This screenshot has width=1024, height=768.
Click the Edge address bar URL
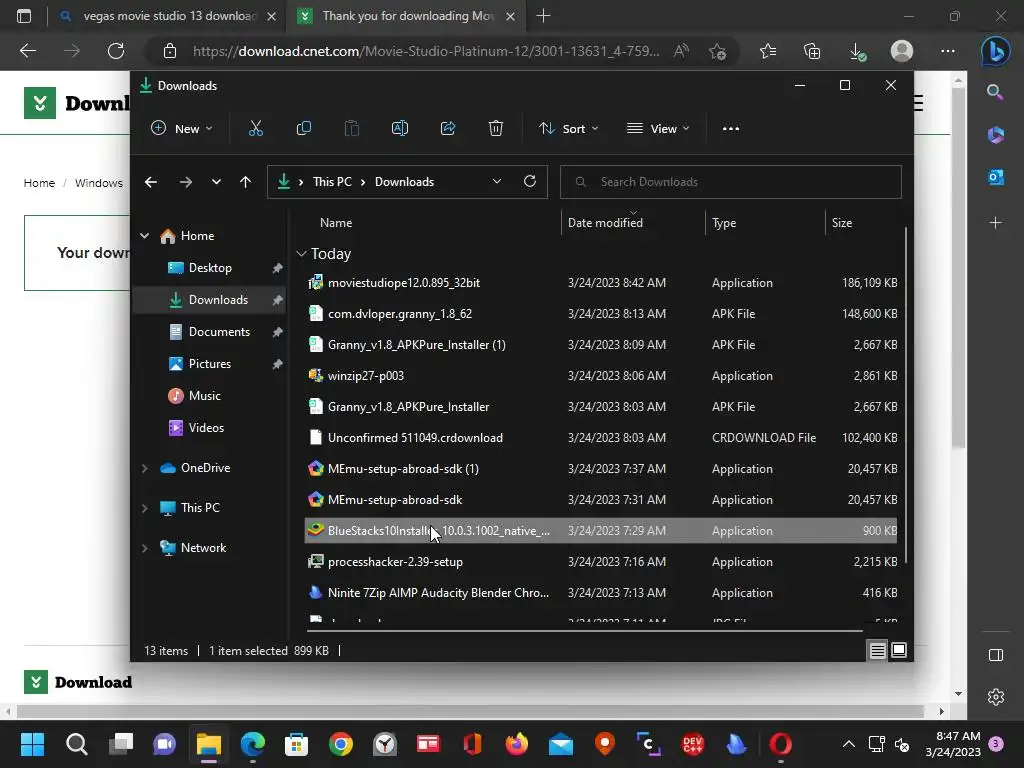[426, 51]
